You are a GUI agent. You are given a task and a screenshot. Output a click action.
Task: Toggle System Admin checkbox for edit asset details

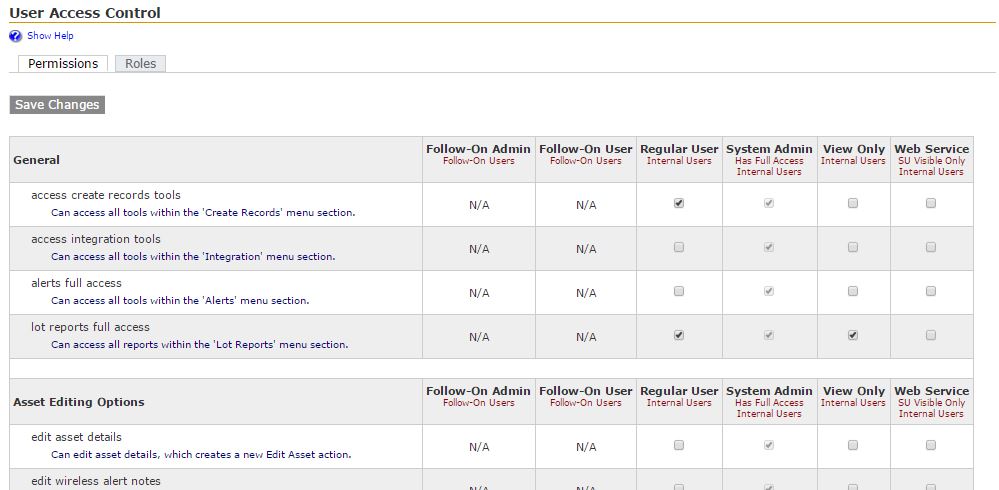(769, 445)
